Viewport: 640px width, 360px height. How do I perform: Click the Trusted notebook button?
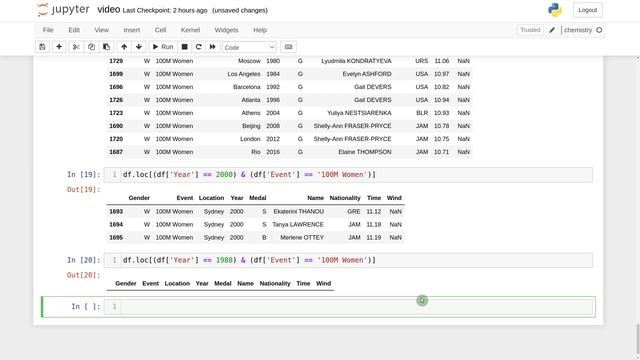530,30
